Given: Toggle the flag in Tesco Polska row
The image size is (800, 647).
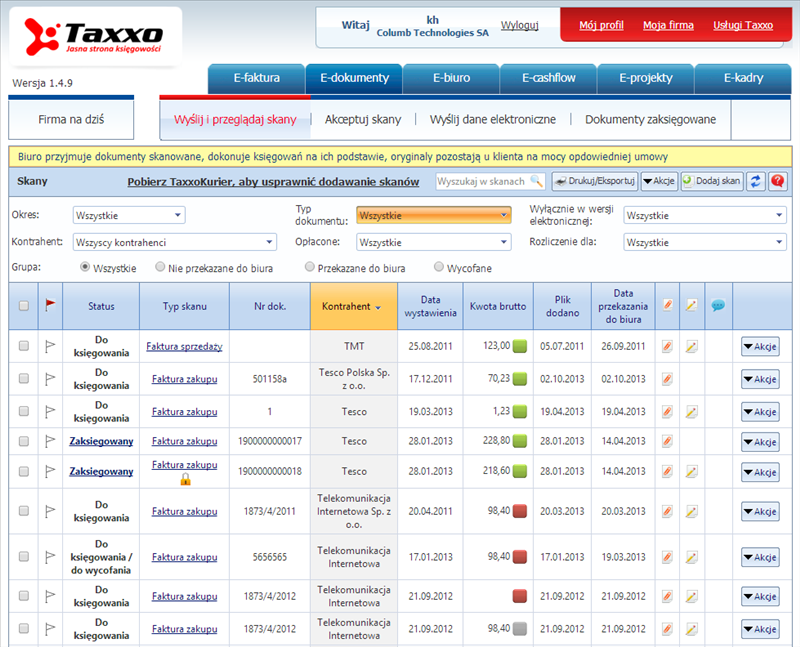Looking at the screenshot, I should [50, 379].
